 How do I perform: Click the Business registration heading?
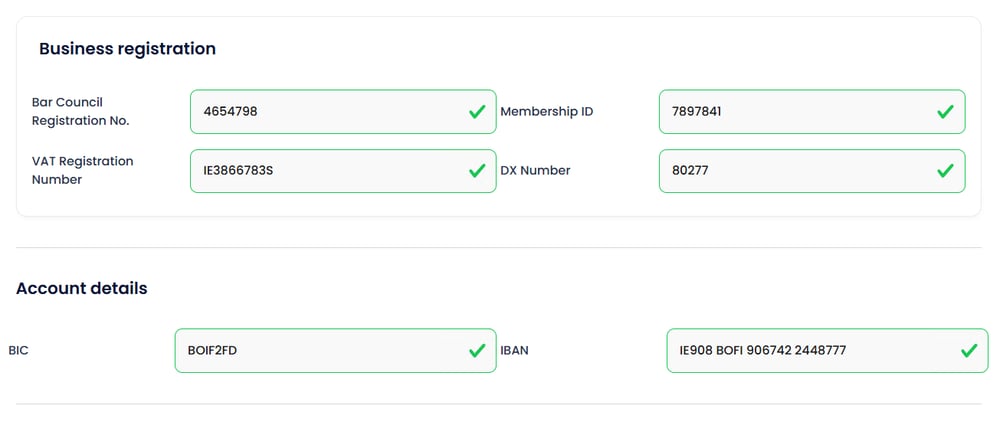point(127,48)
